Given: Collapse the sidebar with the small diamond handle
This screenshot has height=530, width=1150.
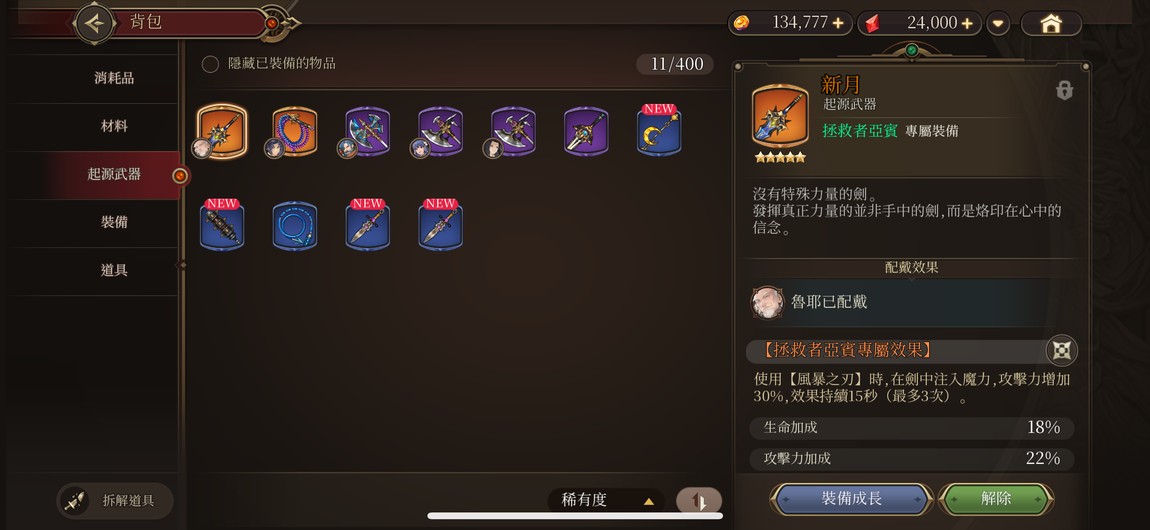Looking at the screenshot, I should point(182,265).
